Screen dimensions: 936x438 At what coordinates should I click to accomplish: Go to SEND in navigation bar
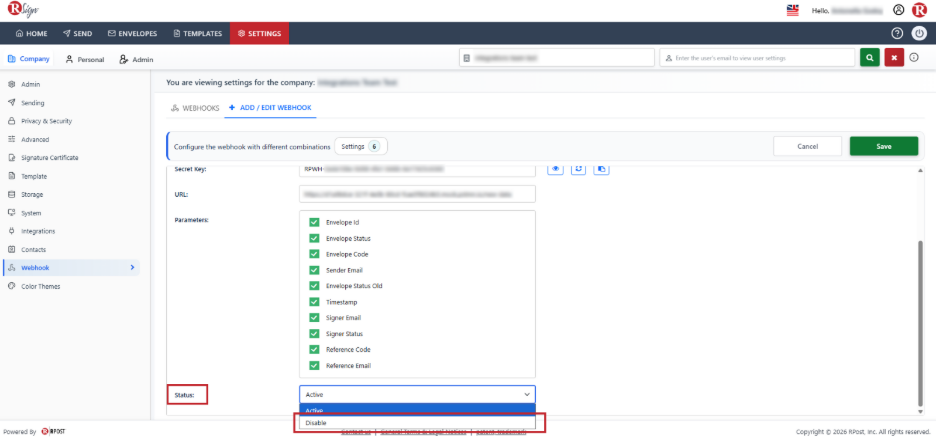pos(78,33)
